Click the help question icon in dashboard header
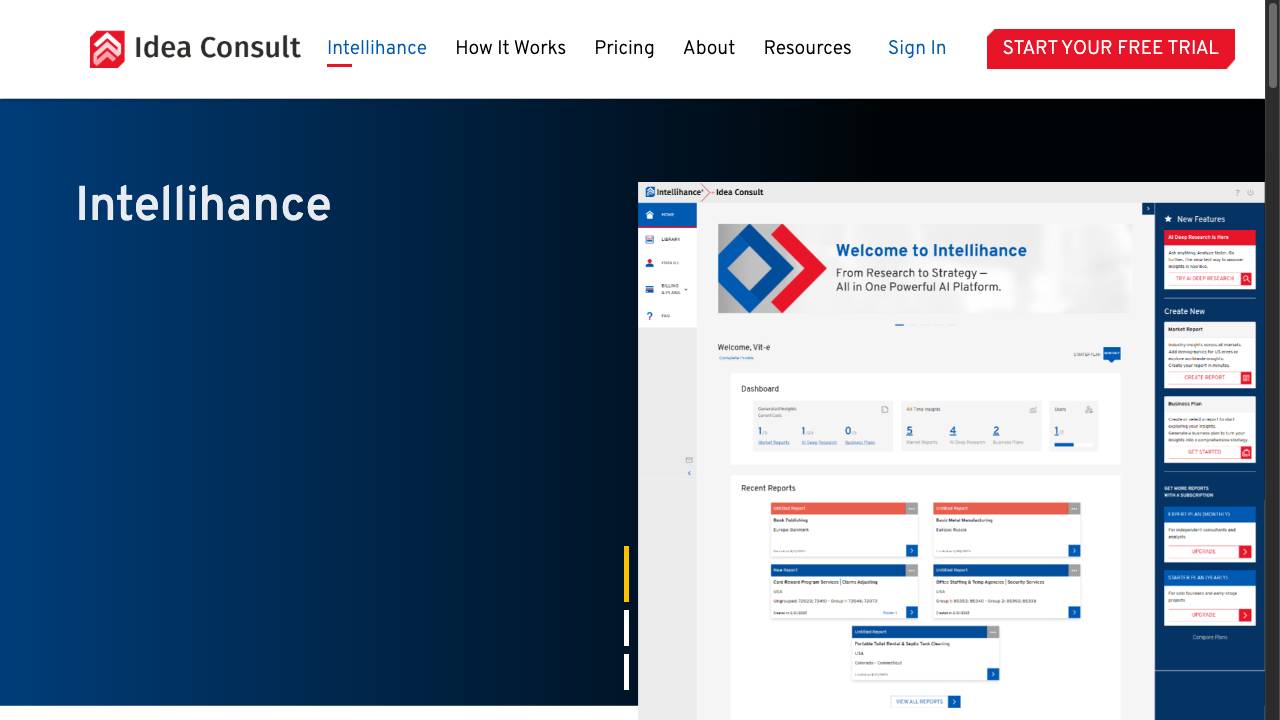The image size is (1280, 720). point(1237,193)
